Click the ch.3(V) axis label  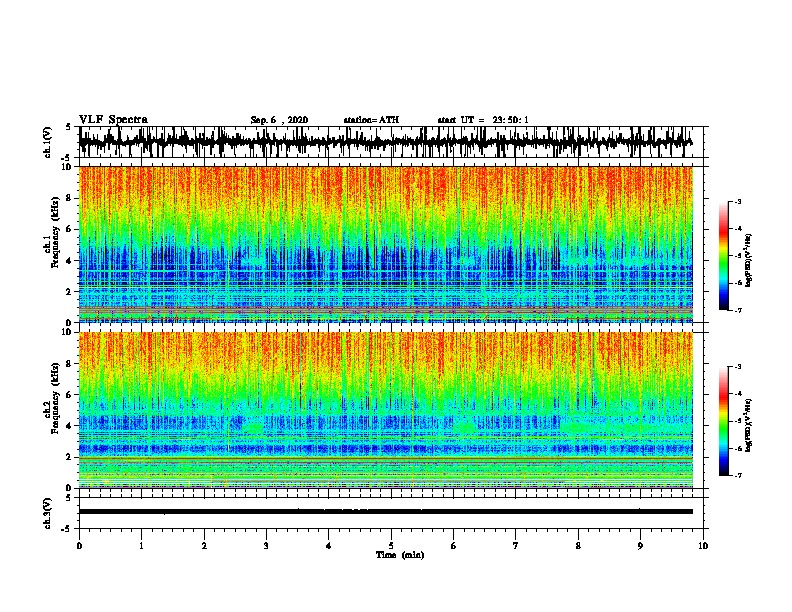pos(48,513)
